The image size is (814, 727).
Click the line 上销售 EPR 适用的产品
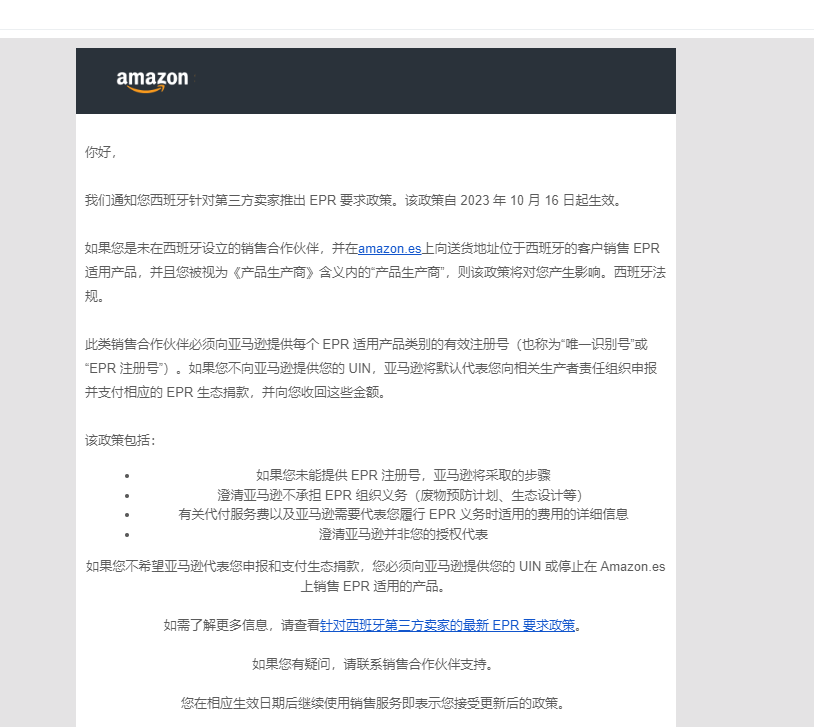[x=373, y=586]
